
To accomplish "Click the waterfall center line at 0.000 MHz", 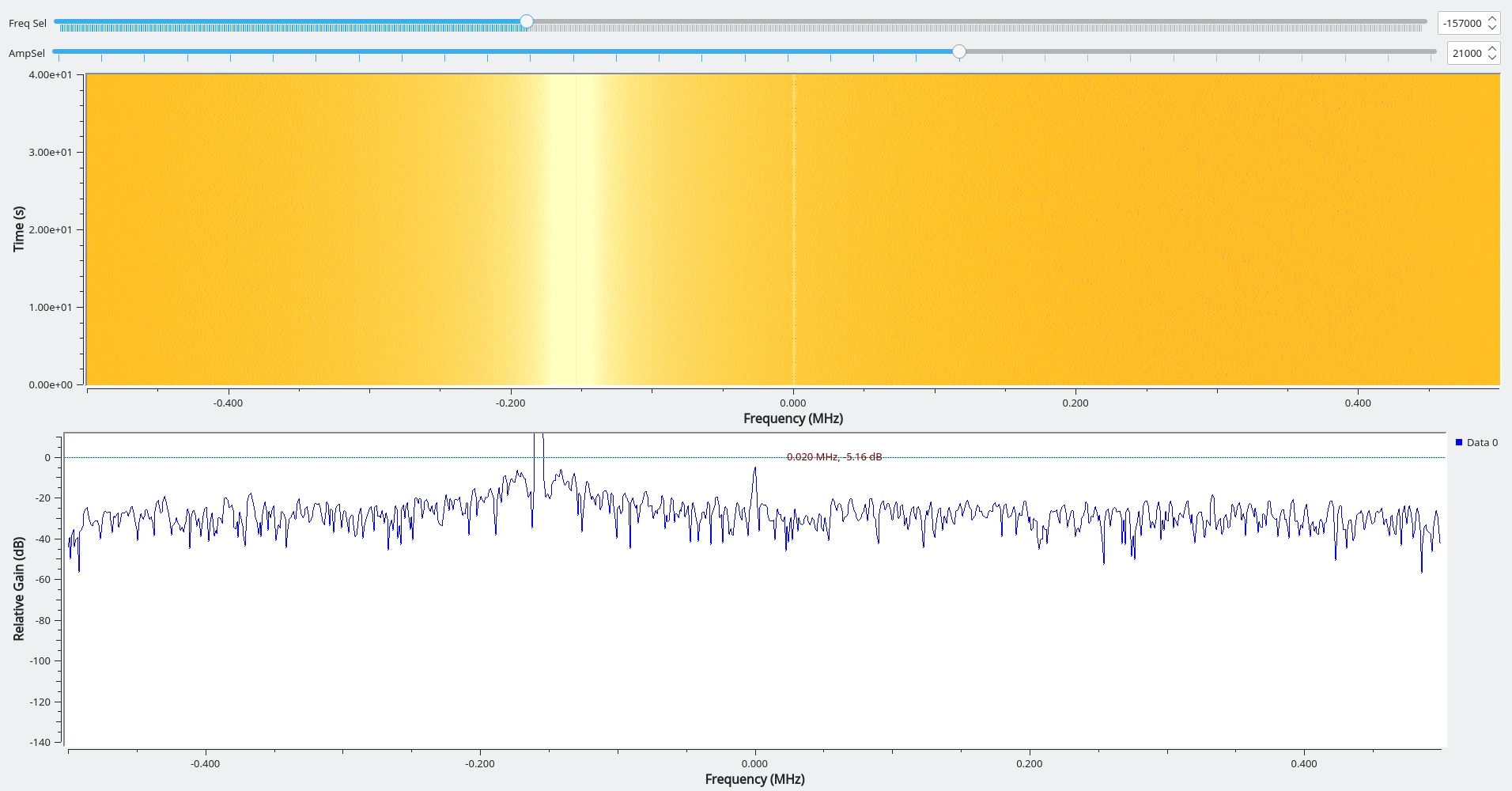I will [794, 229].
